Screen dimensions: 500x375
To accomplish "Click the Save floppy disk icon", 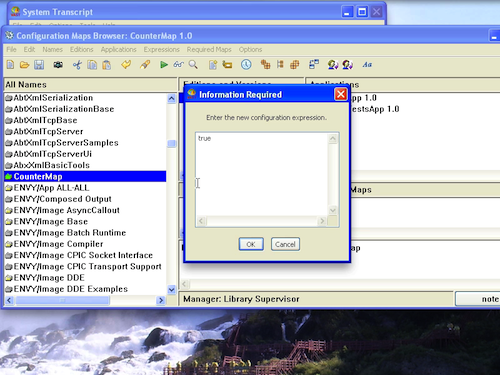I will 39,64.
